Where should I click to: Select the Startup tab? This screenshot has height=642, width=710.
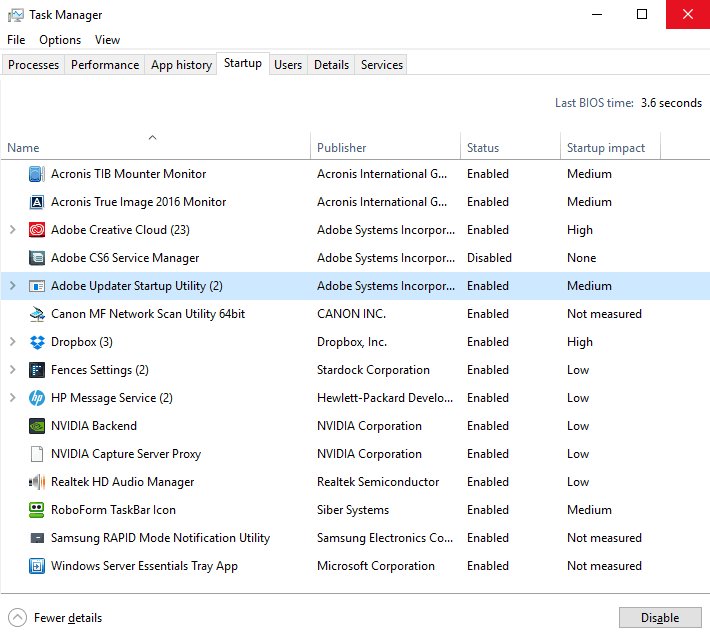click(243, 63)
